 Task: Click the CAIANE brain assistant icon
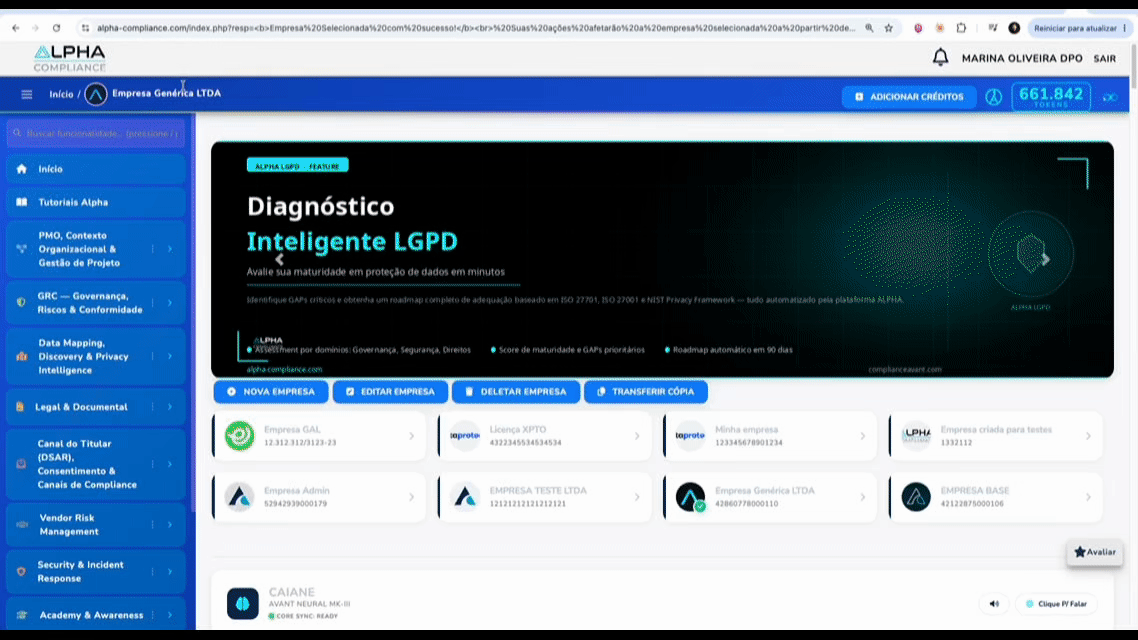pos(242,603)
